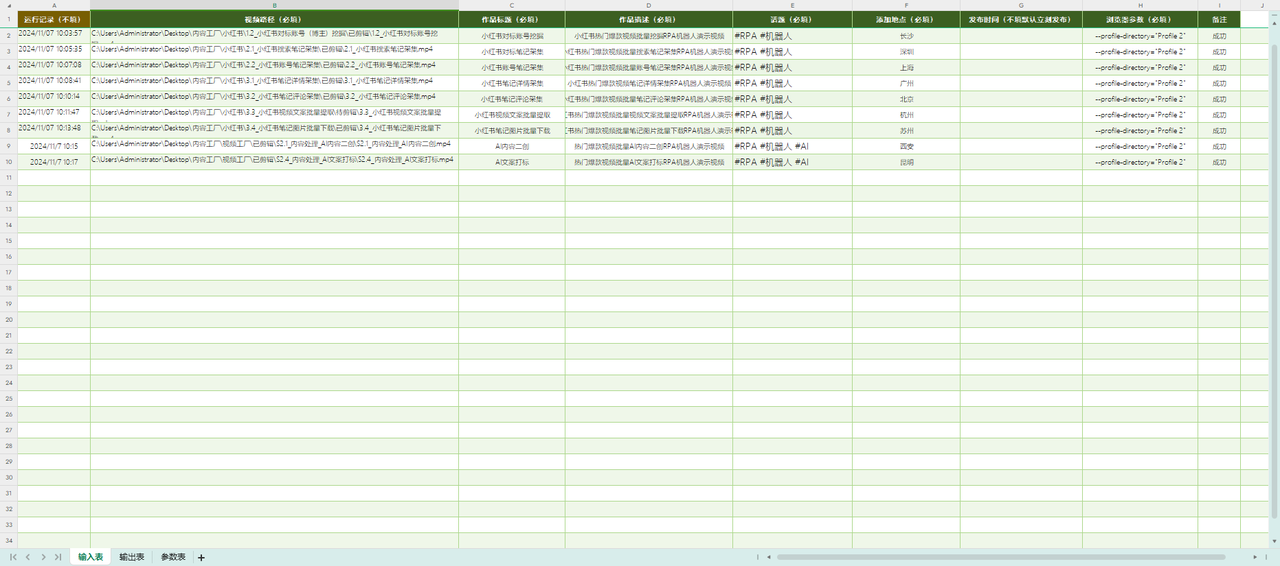Select row 20 header number
The image size is (1280, 566).
pyautogui.click(x=8, y=319)
